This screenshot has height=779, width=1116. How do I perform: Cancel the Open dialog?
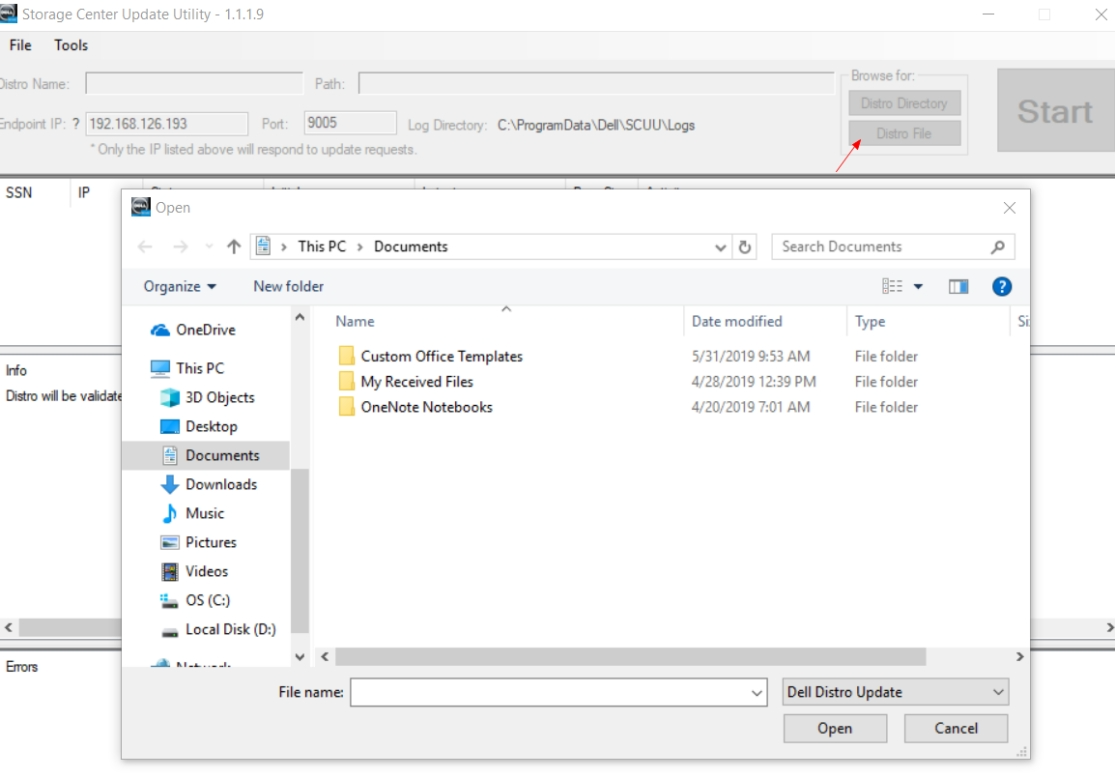click(956, 728)
